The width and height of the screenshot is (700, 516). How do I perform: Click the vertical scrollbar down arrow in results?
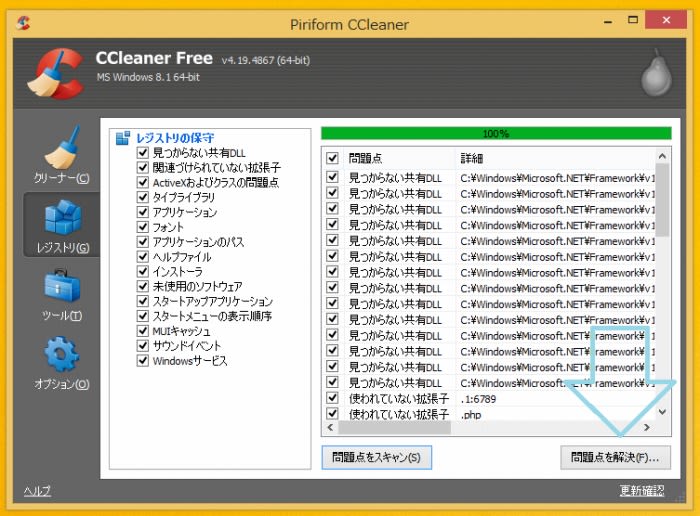tap(662, 411)
